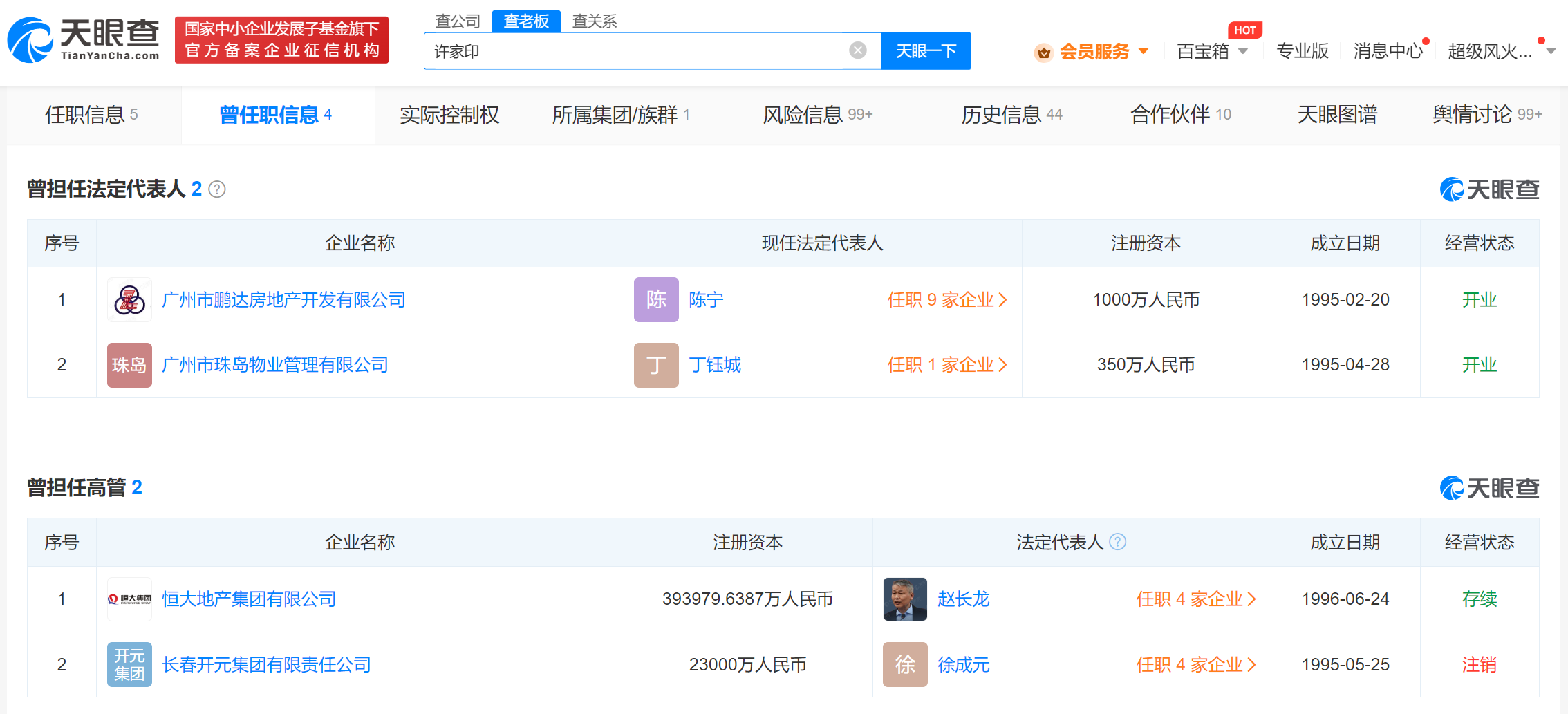This screenshot has width=1568, height=714.
Task: Open the 所属集团/族群 tab
Action: point(621,115)
